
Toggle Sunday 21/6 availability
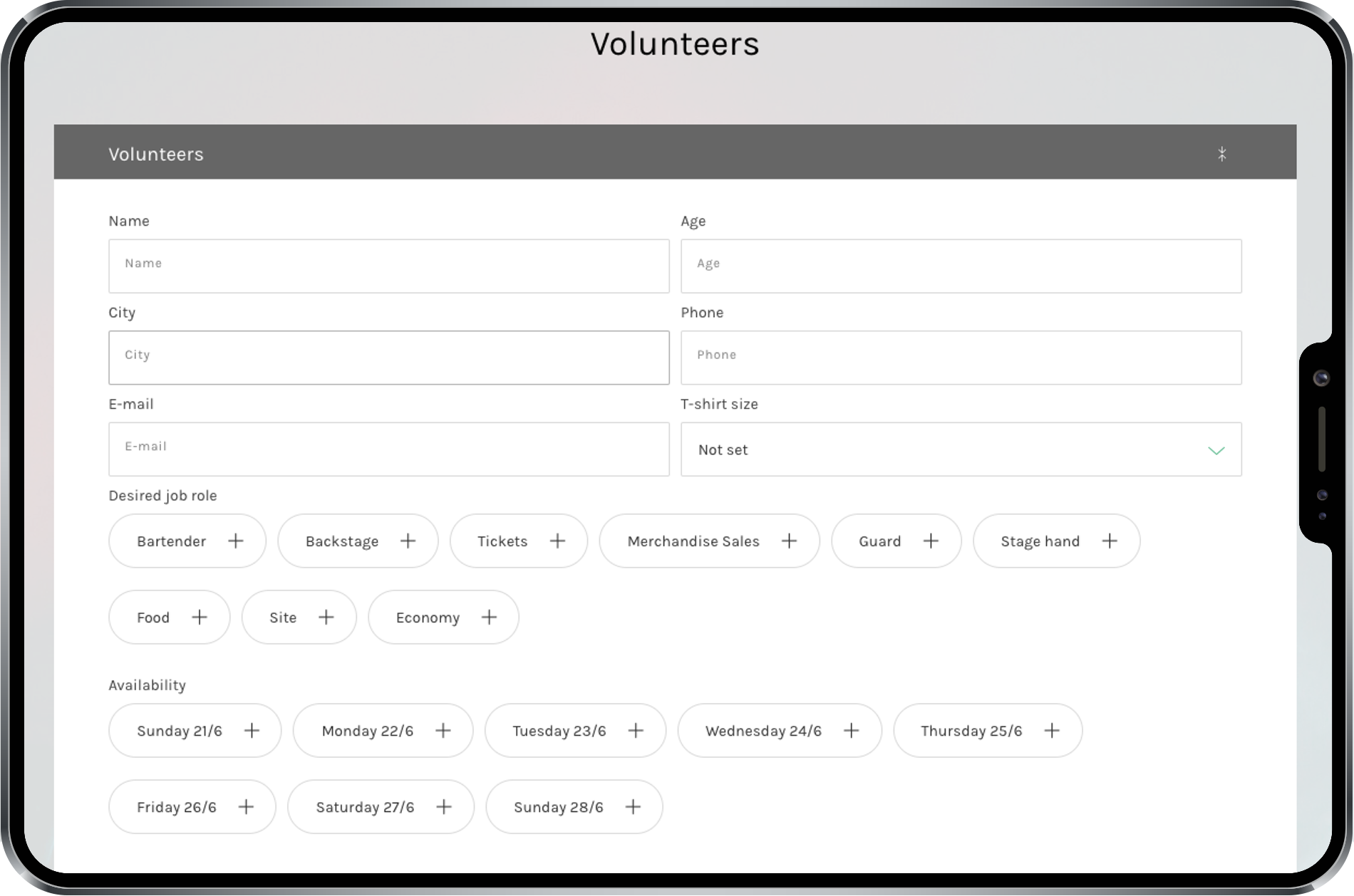[x=195, y=731]
